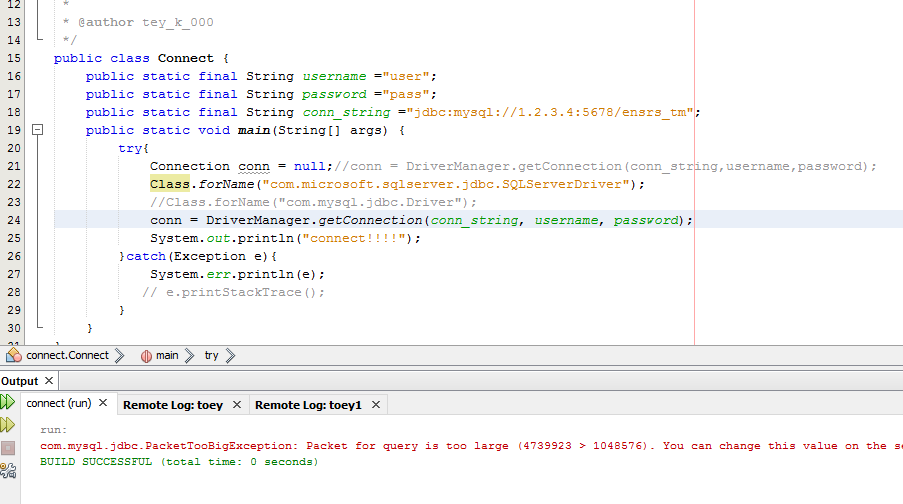Click the chevron after main breadcrumb

click(x=189, y=355)
